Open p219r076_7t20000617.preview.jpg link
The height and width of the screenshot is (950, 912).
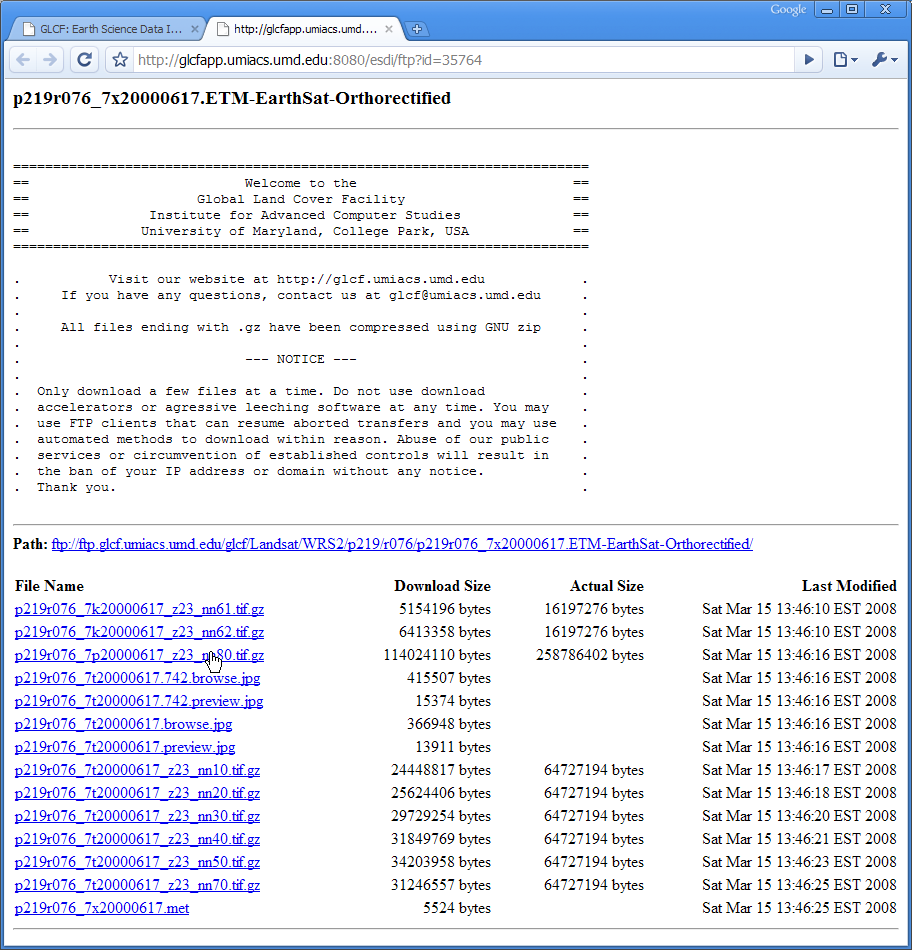click(125, 747)
